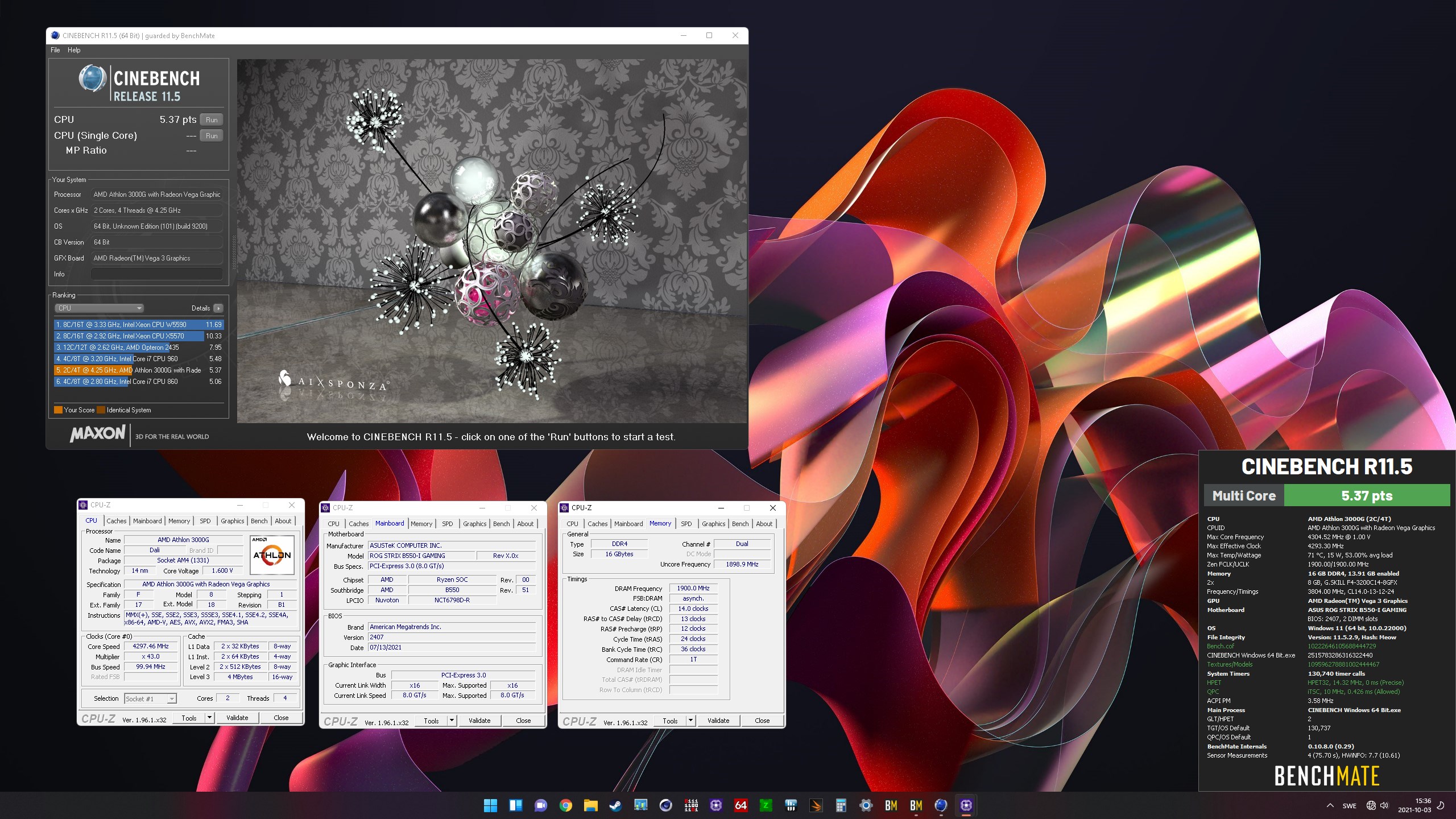This screenshot has width=1456, height=819.
Task: Launch Google Chrome from the taskbar
Action: click(x=565, y=805)
